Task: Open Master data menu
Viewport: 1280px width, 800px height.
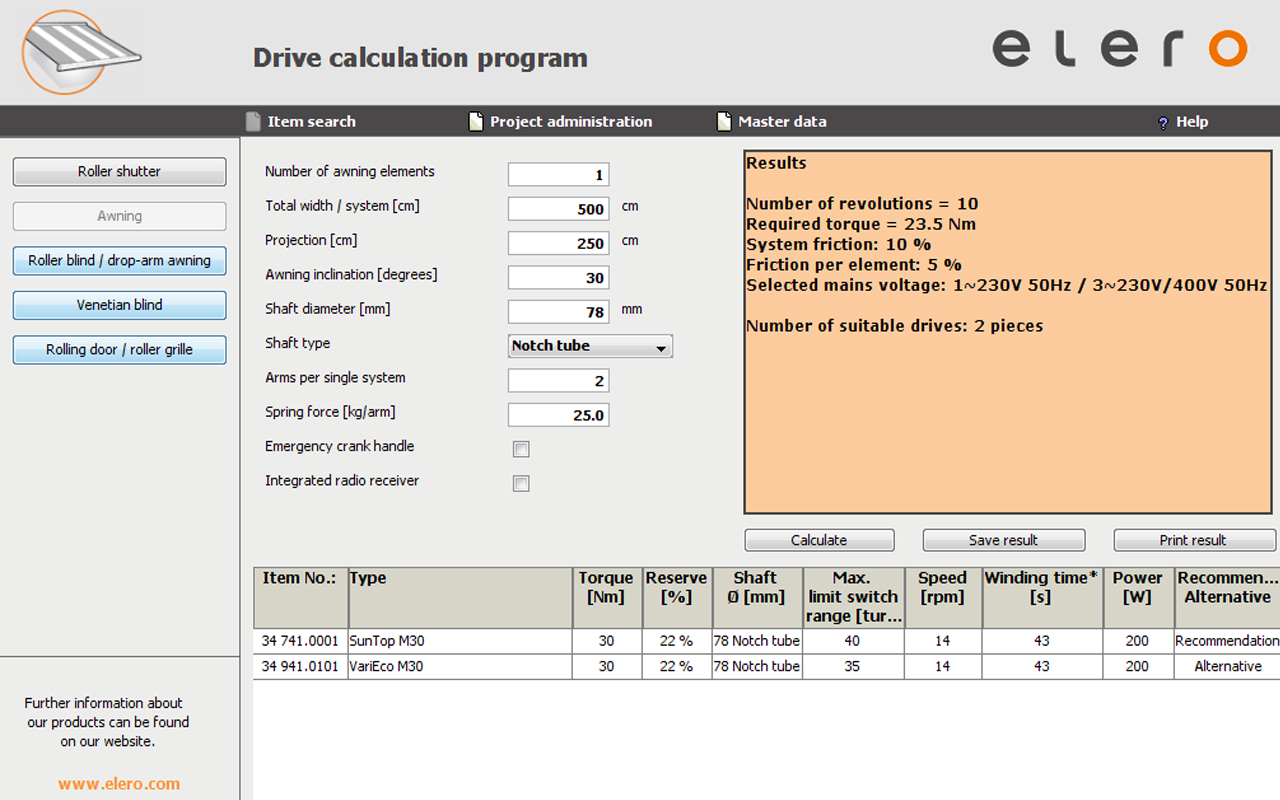Action: [x=782, y=121]
